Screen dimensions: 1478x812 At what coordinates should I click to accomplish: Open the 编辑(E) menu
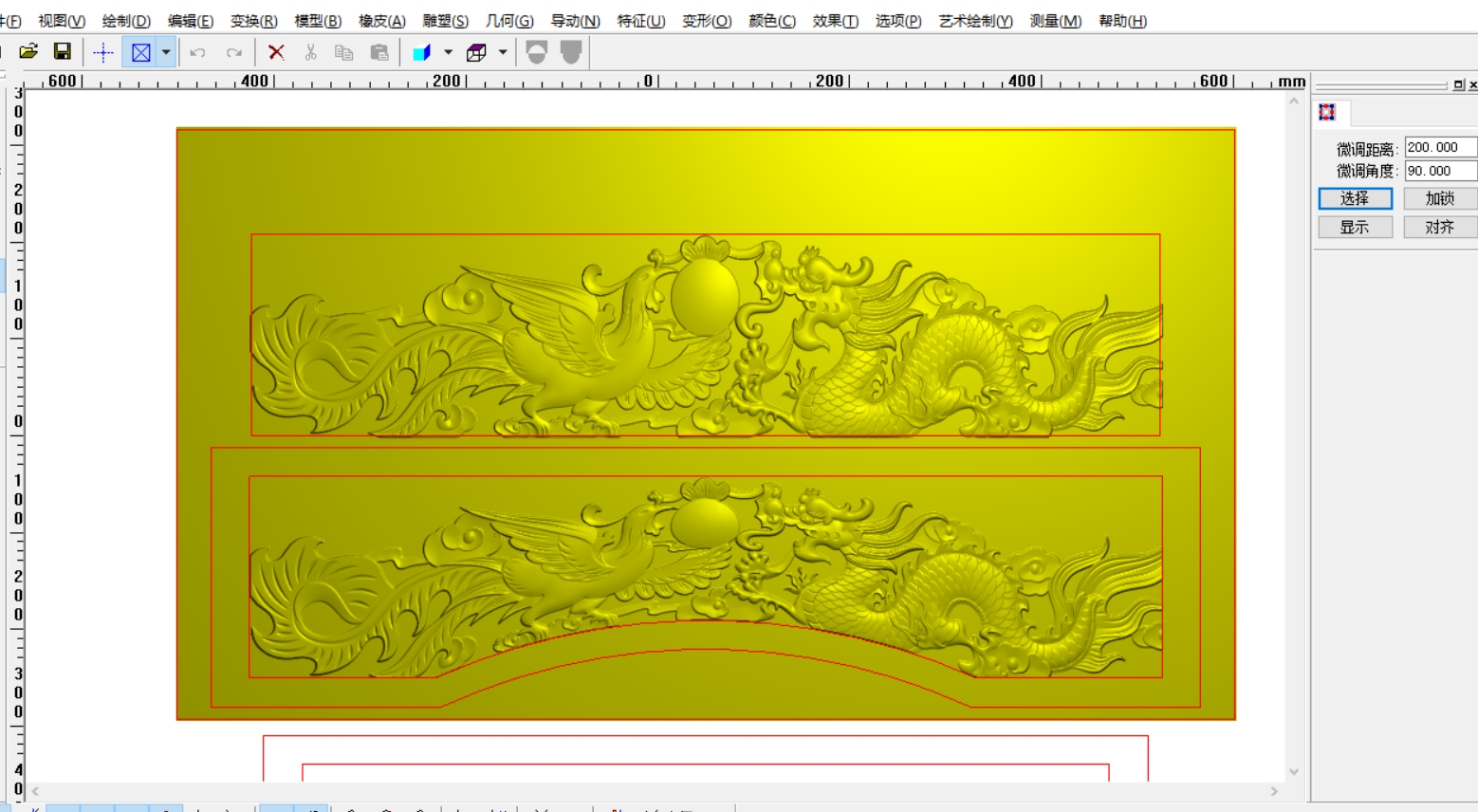[191, 21]
